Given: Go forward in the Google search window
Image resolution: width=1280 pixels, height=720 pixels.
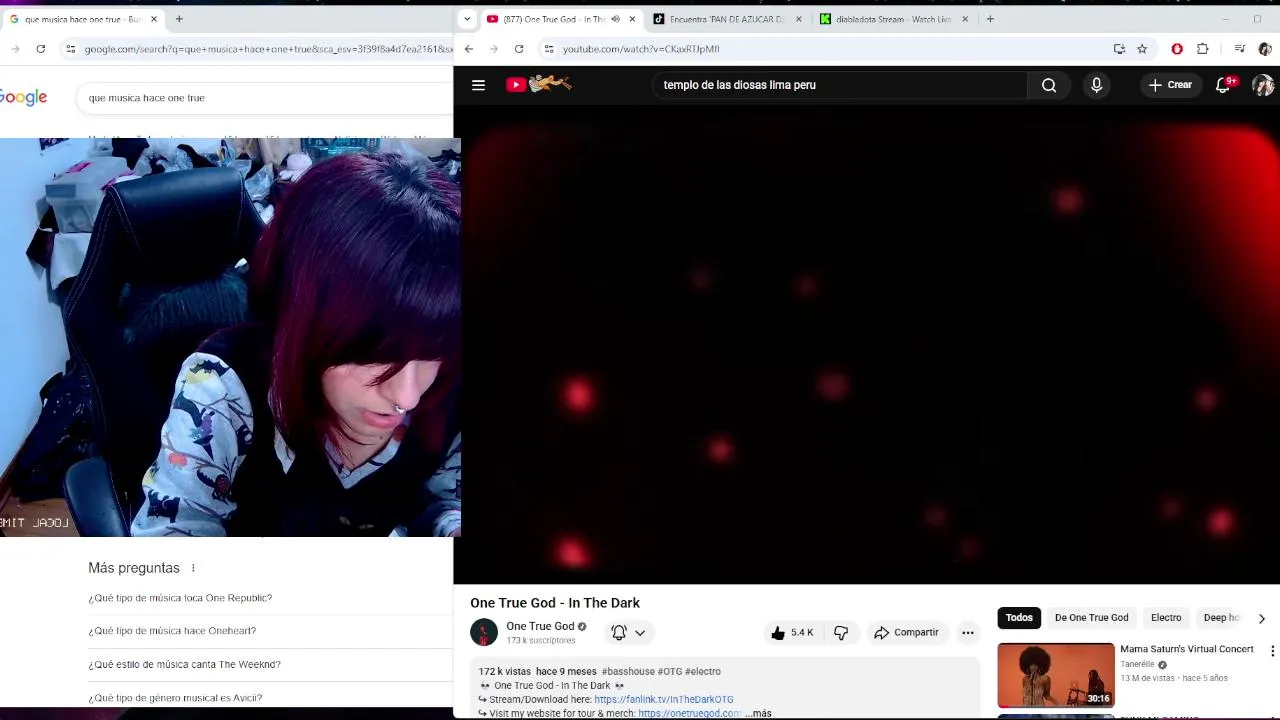Looking at the screenshot, I should point(15,48).
